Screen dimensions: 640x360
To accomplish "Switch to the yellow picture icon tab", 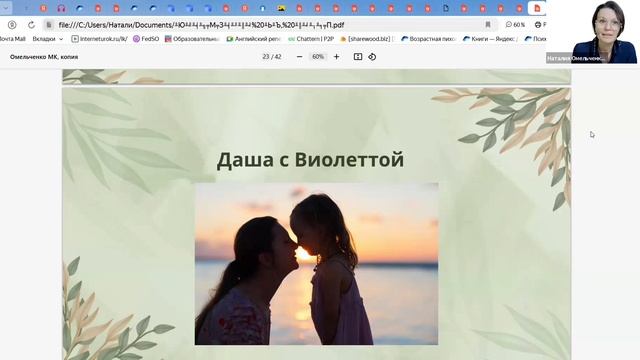I will click(x=281, y=8).
